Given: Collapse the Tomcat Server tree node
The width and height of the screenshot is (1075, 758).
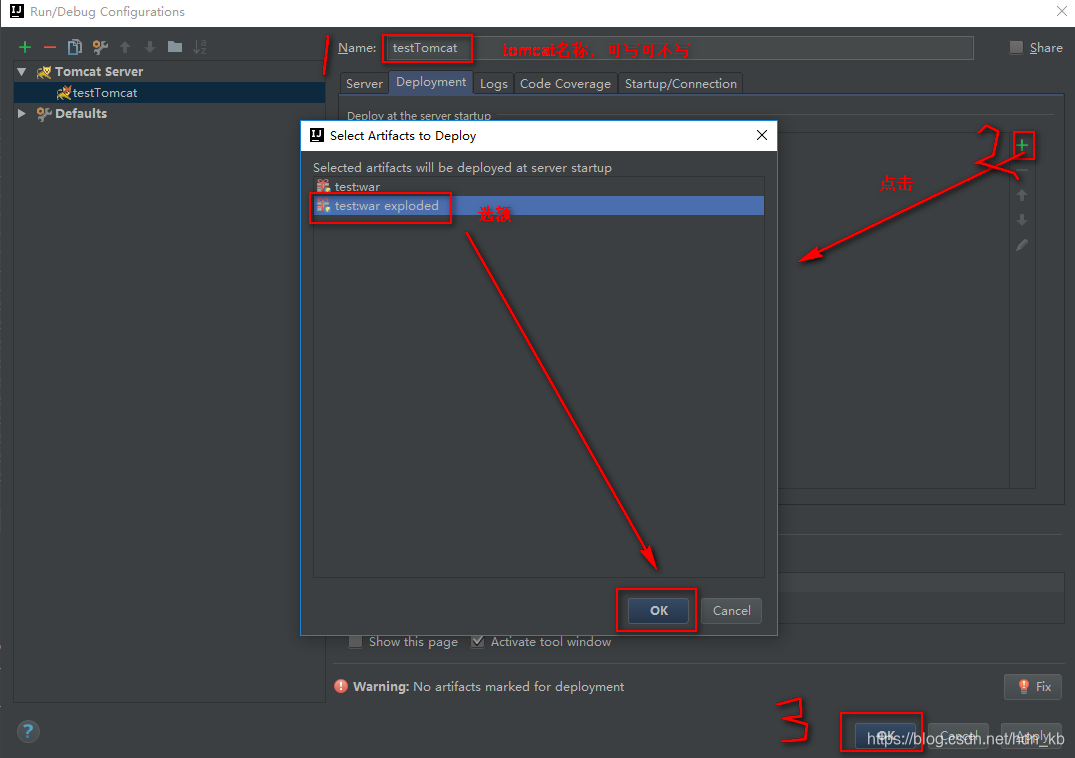Looking at the screenshot, I should [21, 71].
